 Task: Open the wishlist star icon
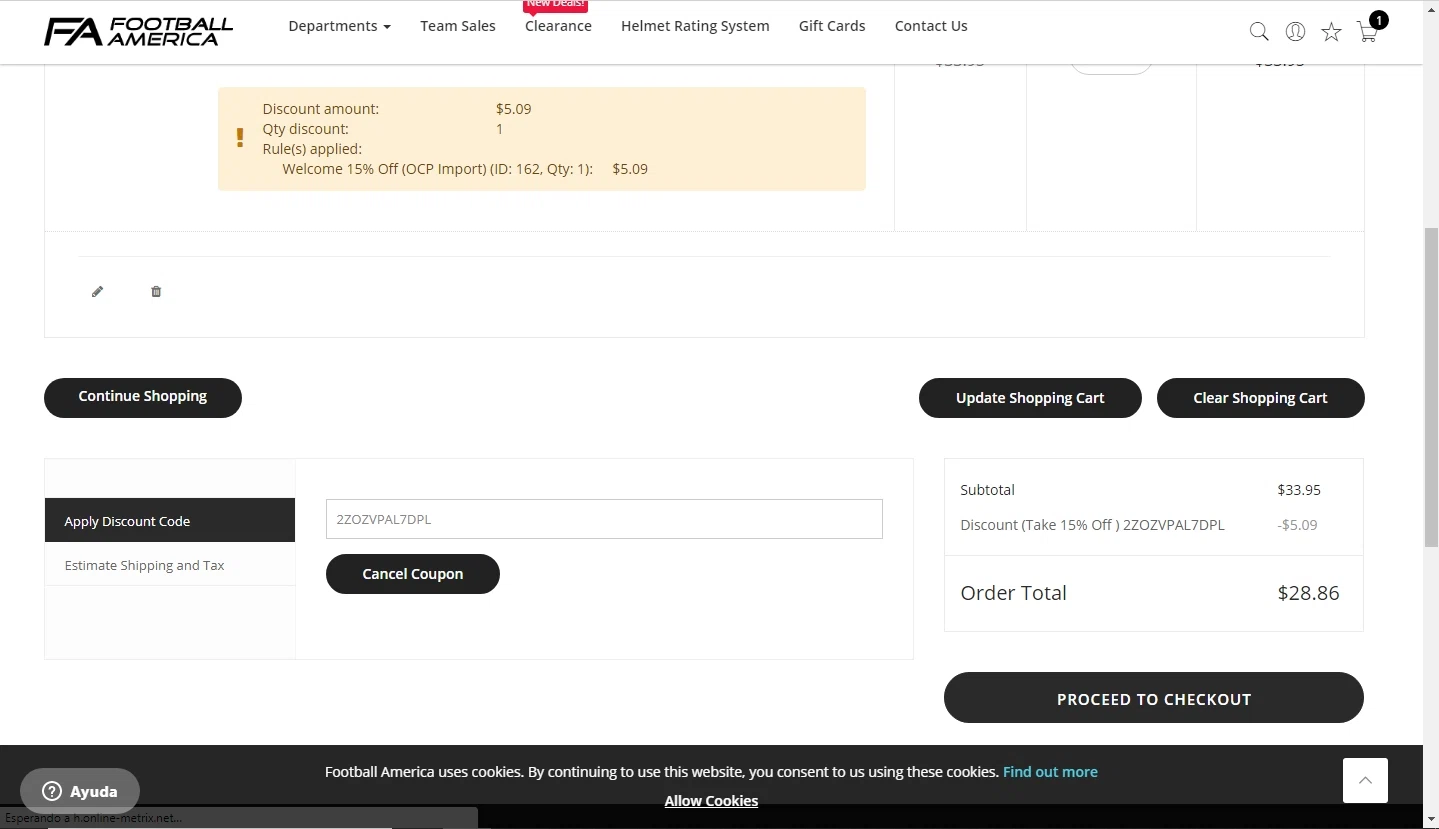click(x=1331, y=32)
